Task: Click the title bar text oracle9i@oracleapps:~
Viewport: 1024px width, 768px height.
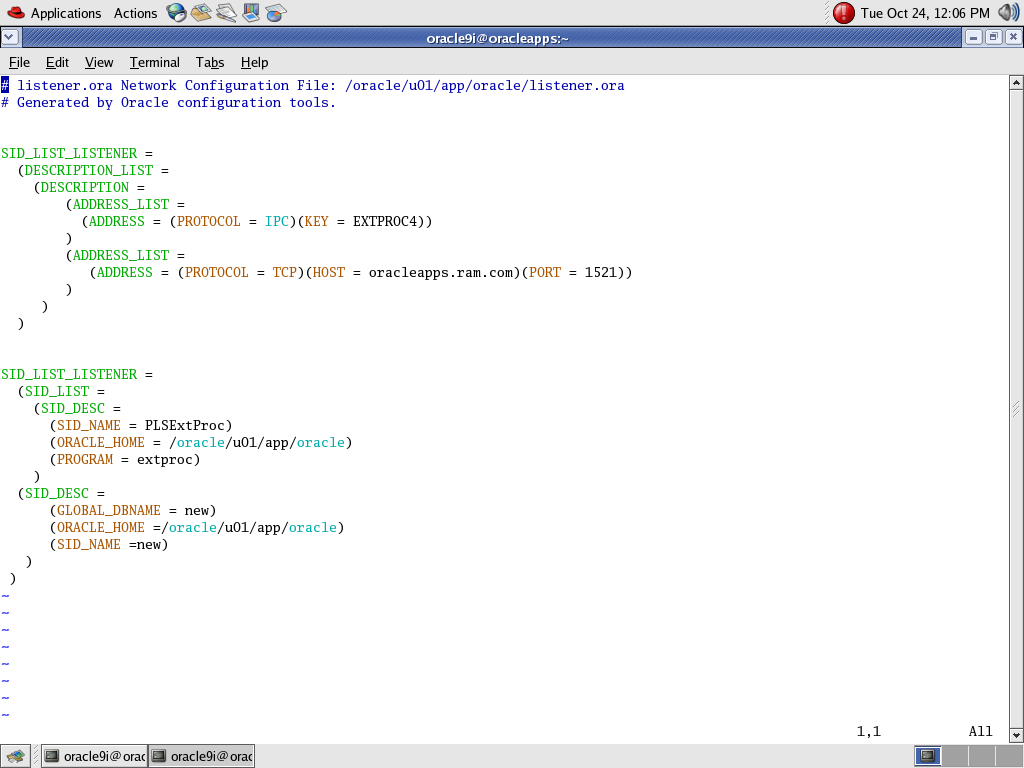Action: click(x=498, y=38)
